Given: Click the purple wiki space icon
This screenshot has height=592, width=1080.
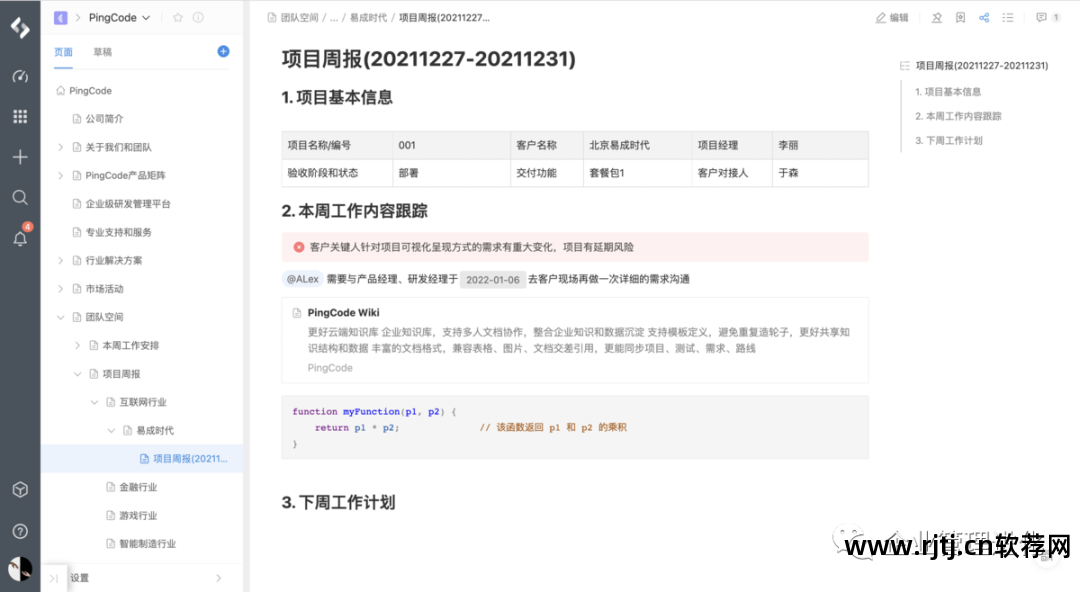Looking at the screenshot, I should pyautogui.click(x=61, y=18).
